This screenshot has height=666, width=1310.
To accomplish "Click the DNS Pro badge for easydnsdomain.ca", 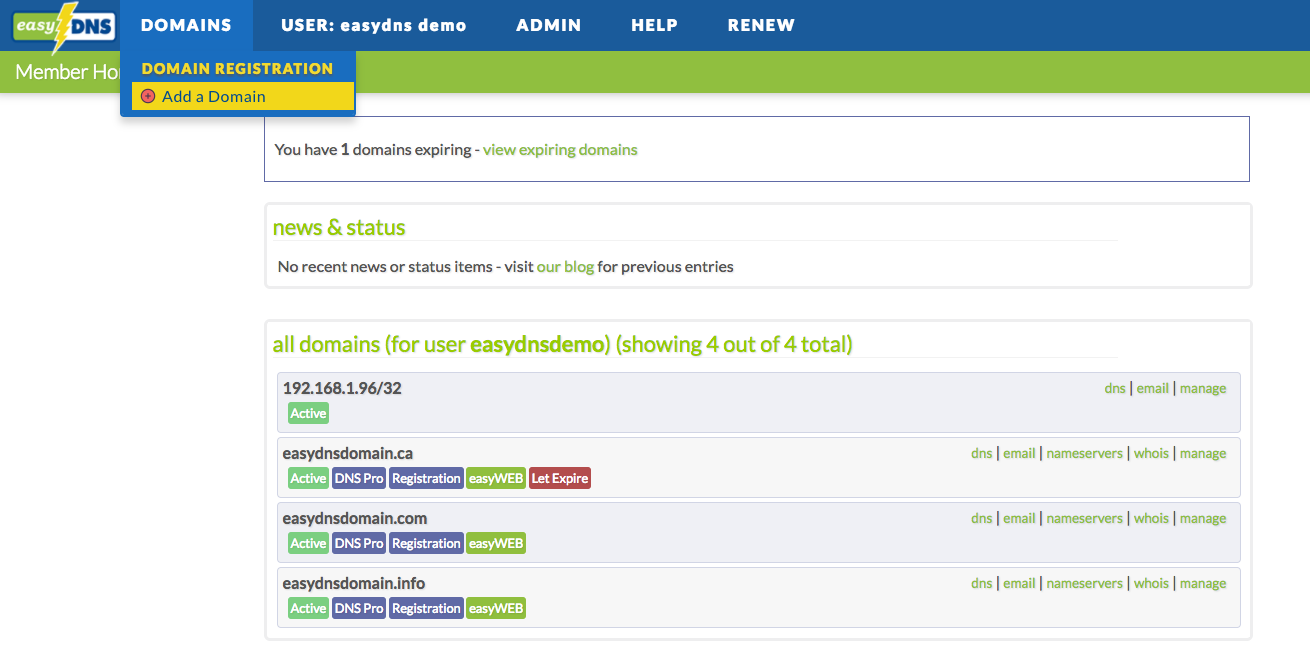I will coord(359,479).
